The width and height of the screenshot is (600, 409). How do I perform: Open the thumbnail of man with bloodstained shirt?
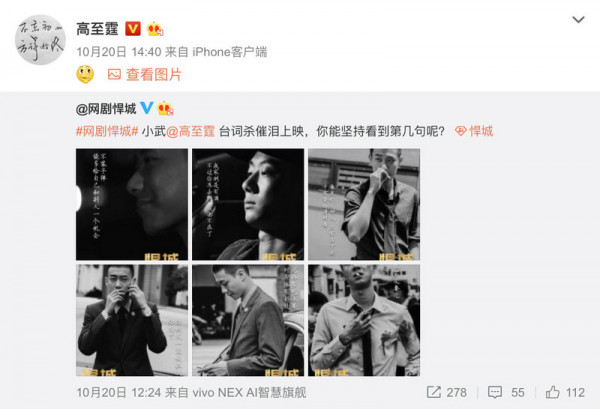click(364, 320)
